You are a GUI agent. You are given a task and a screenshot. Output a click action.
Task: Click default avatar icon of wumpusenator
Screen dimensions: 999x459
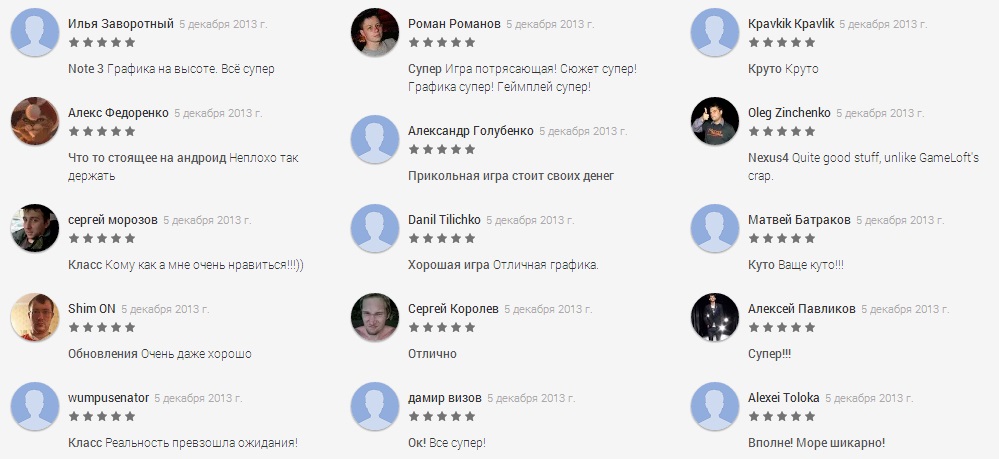[35, 406]
